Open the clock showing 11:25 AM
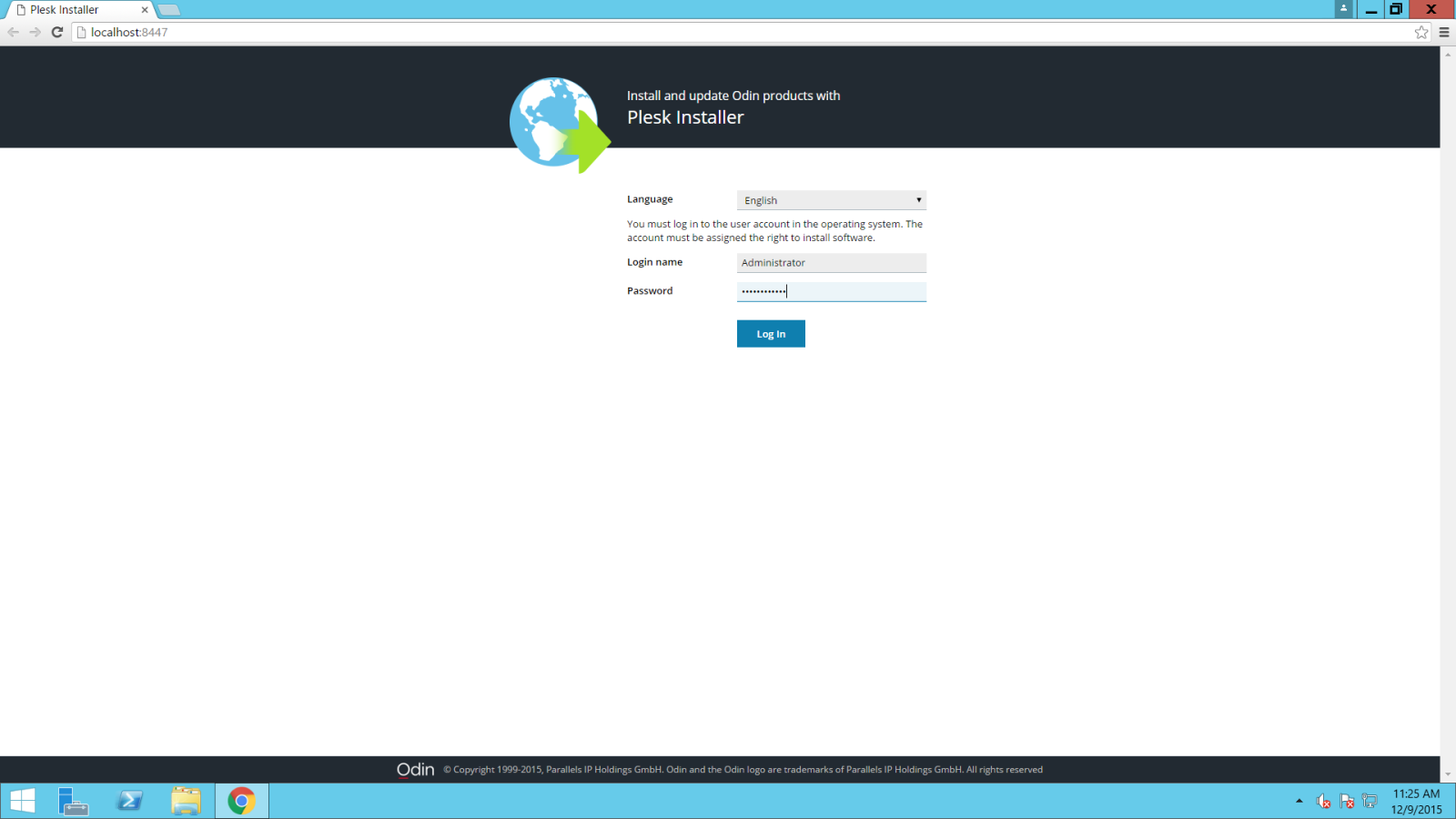 click(1416, 802)
